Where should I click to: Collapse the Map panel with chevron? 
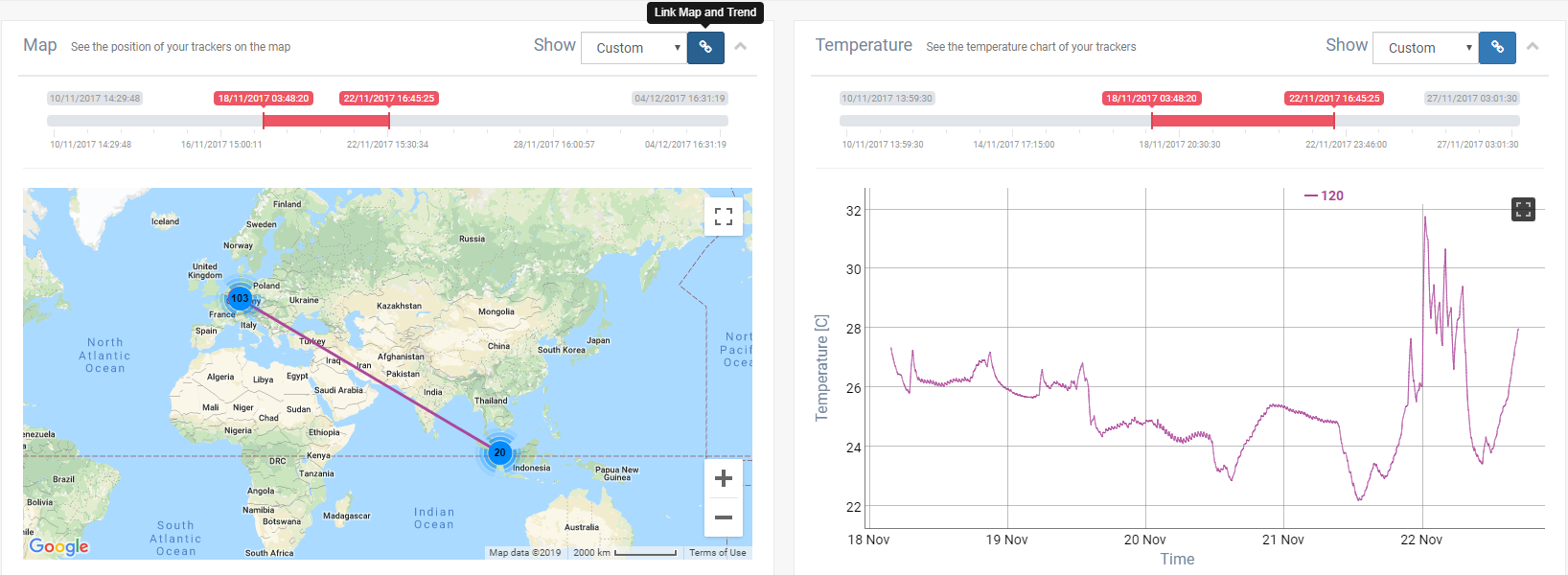tap(741, 46)
